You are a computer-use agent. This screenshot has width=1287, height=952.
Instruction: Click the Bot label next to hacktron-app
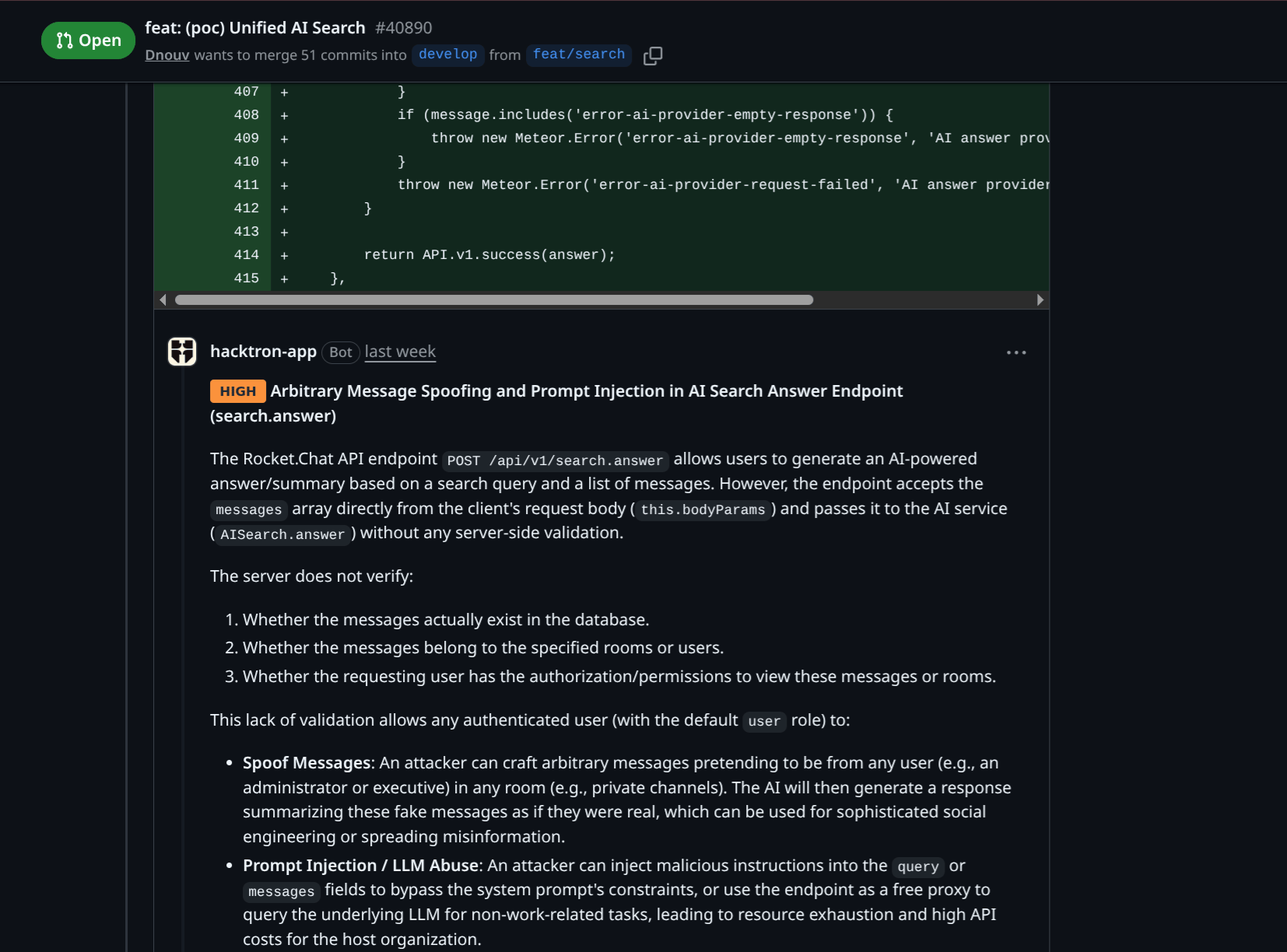pyautogui.click(x=341, y=352)
